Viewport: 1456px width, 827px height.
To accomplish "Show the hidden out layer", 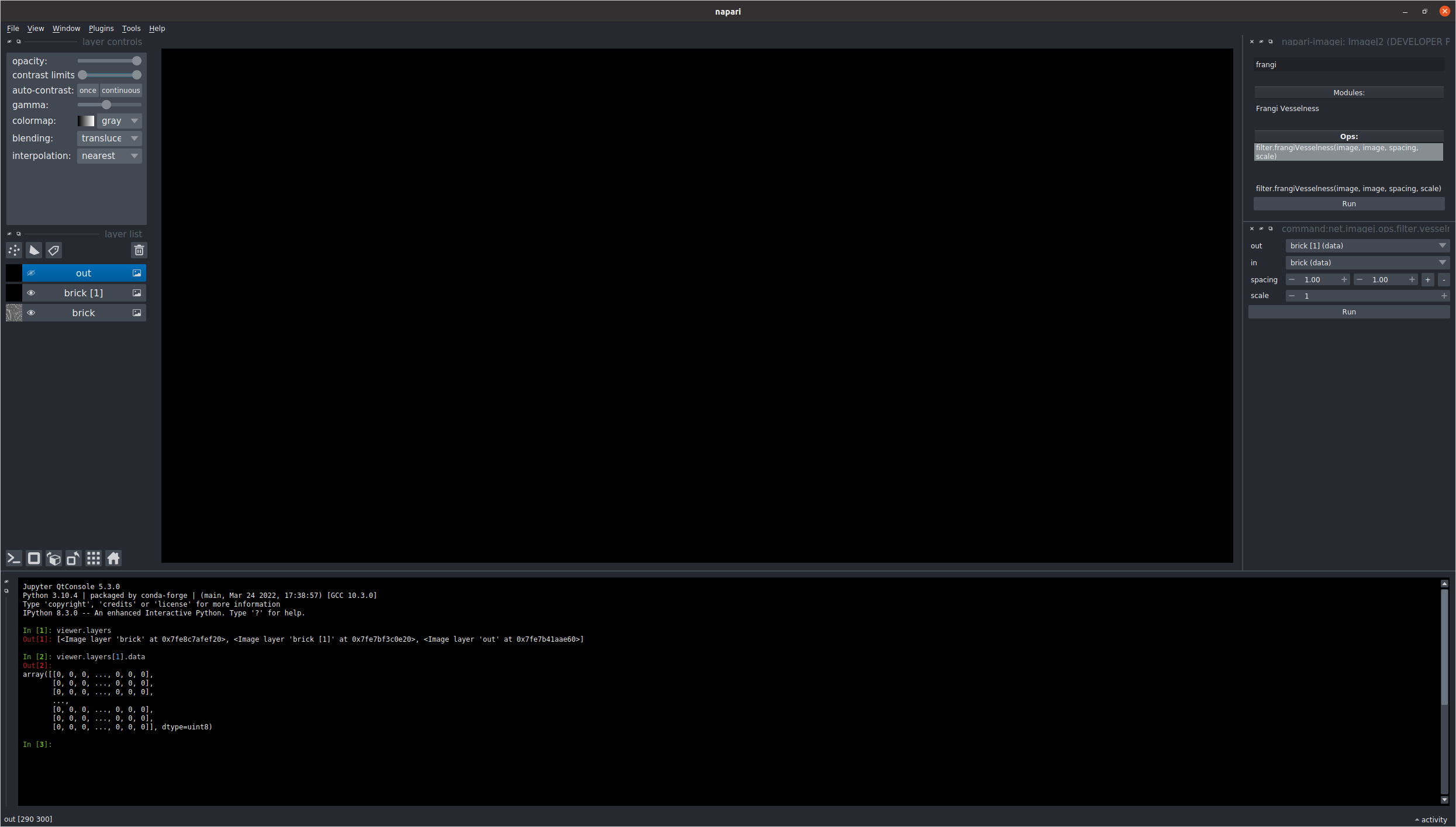I will (31, 272).
